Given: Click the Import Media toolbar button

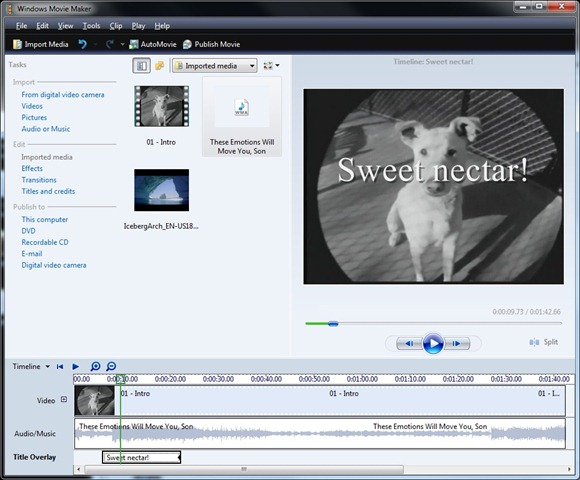Looking at the screenshot, I should tap(41, 44).
